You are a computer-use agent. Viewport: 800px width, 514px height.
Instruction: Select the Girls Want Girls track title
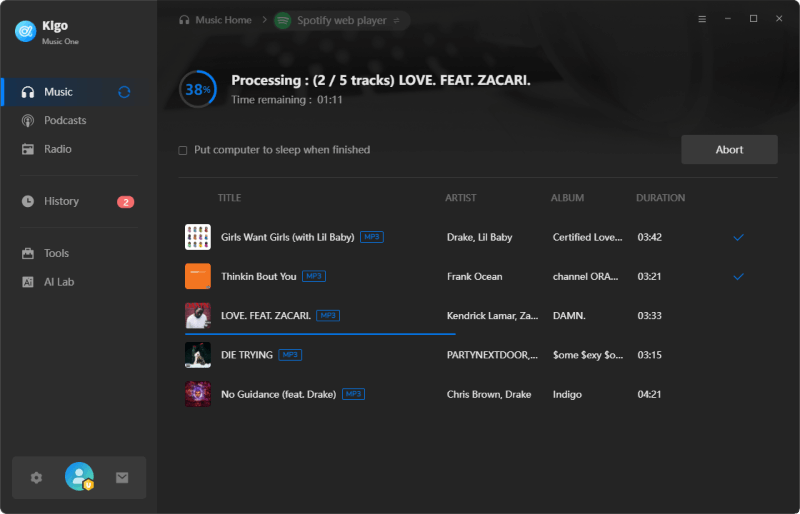(x=287, y=237)
